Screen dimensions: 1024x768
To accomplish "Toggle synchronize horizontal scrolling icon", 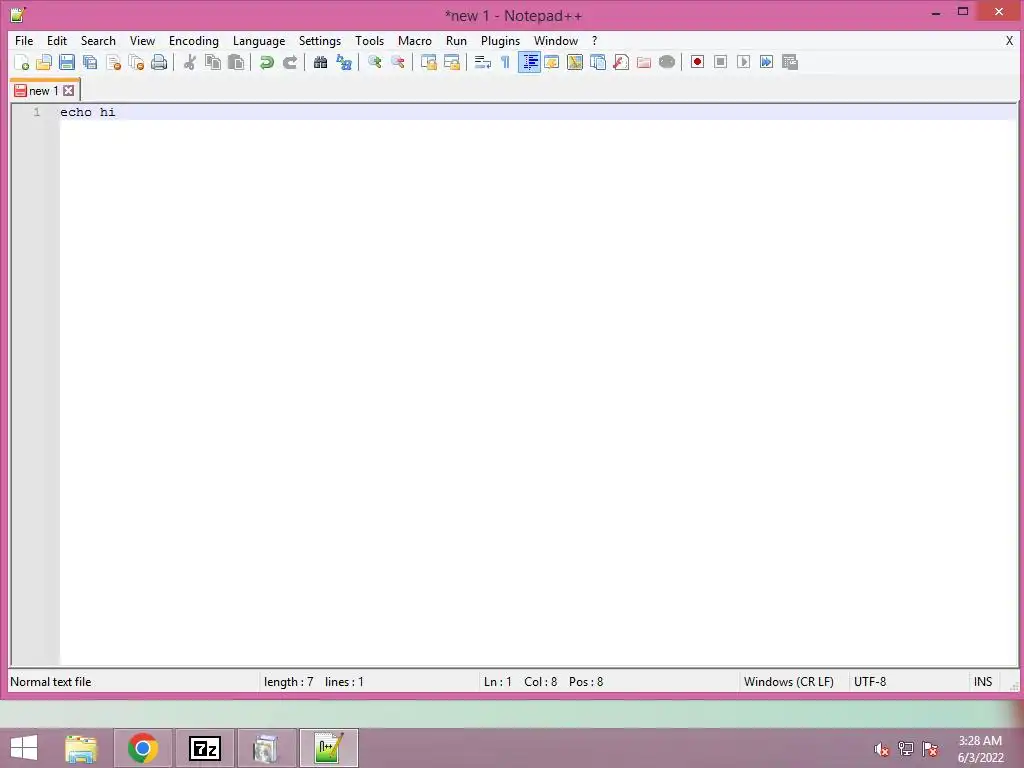I will pyautogui.click(x=451, y=62).
